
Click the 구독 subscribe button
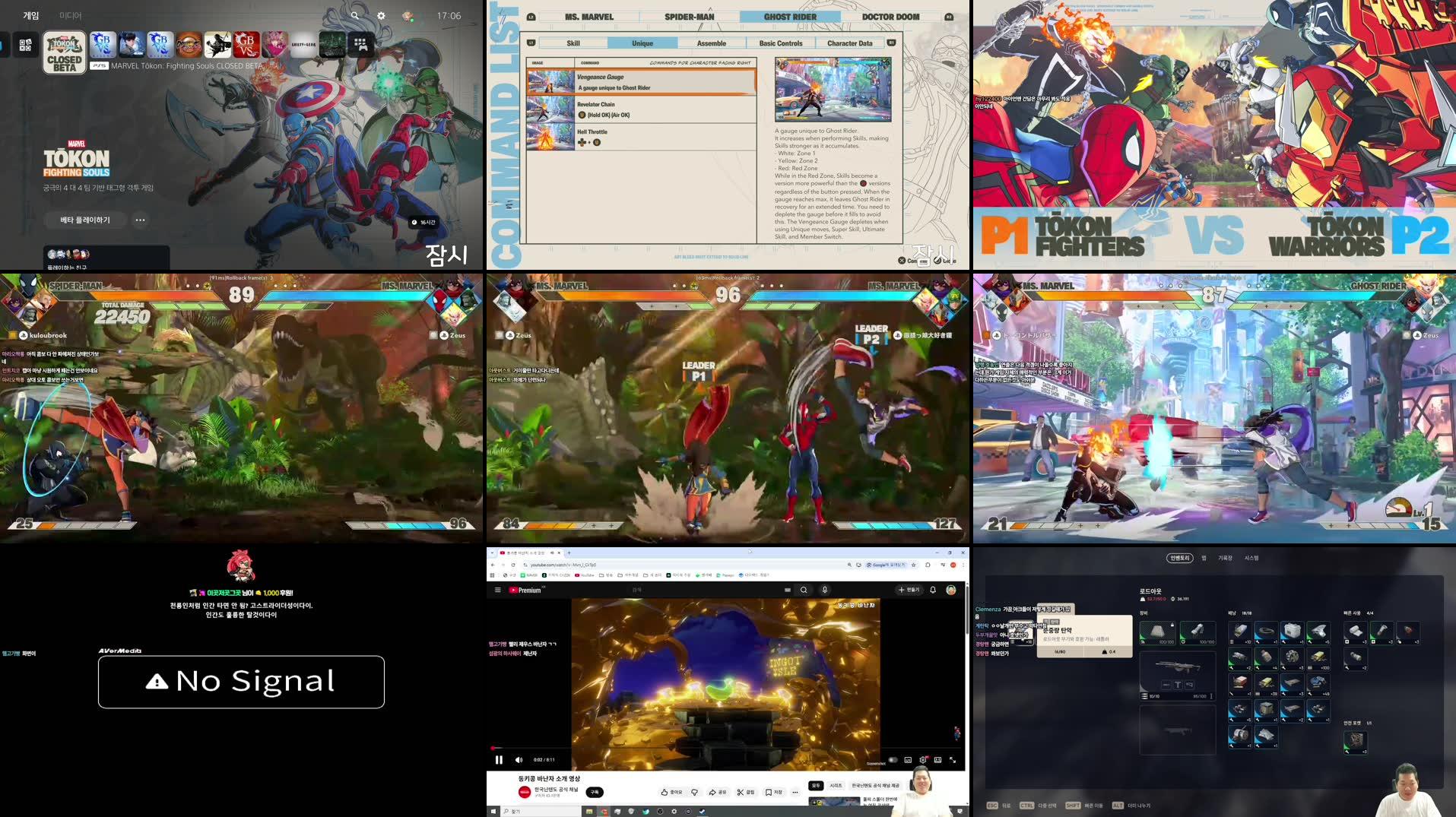tap(596, 792)
